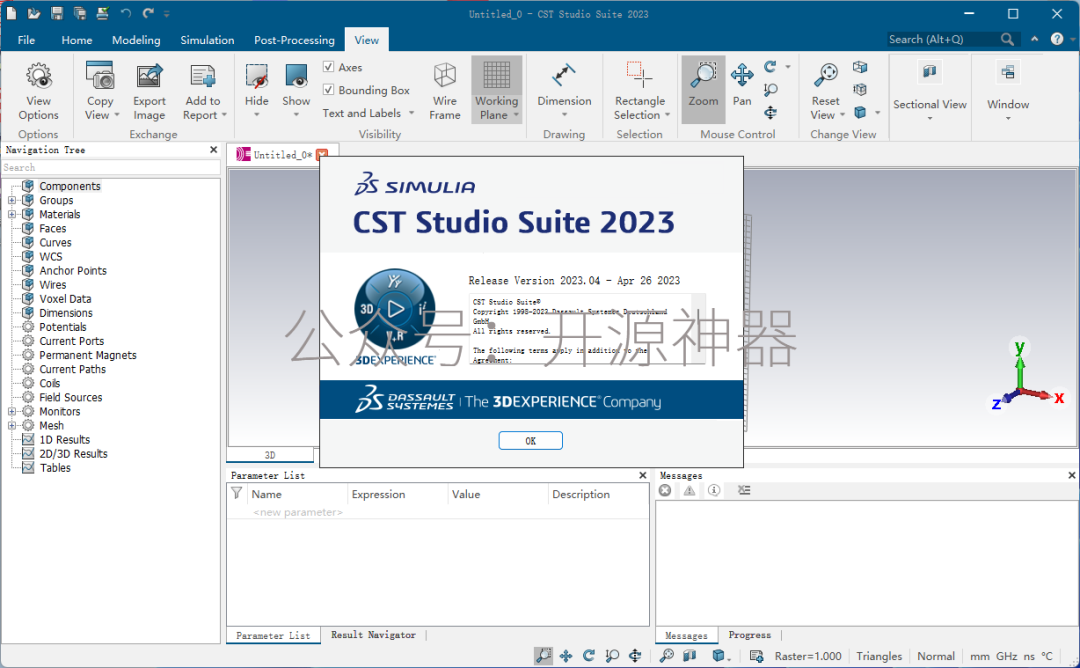Save the project via the quick toolbar
The width and height of the screenshot is (1080, 668).
pyautogui.click(x=56, y=13)
